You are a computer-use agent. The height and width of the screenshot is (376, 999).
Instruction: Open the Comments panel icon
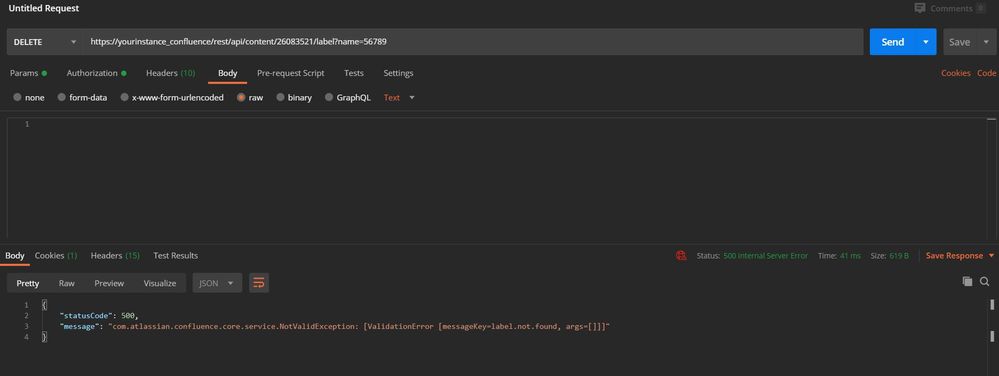919,8
